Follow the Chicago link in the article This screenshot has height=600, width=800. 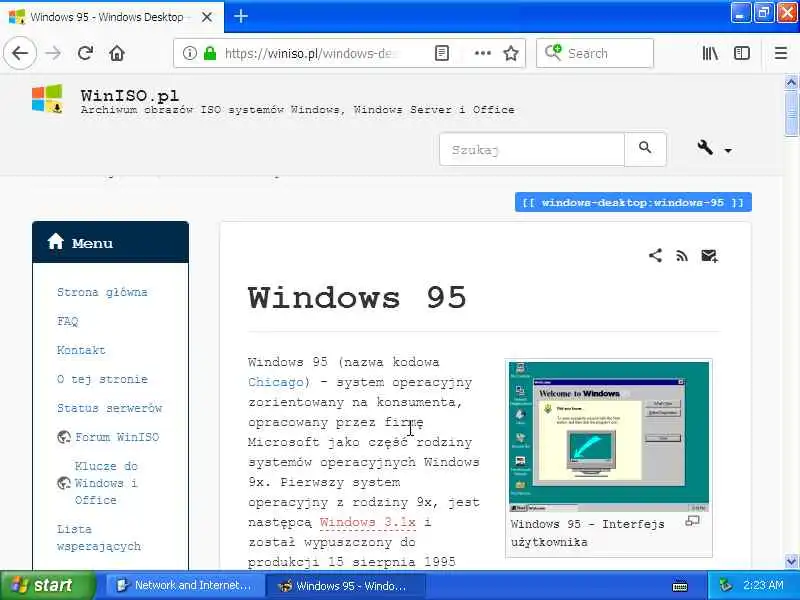tap(276, 382)
